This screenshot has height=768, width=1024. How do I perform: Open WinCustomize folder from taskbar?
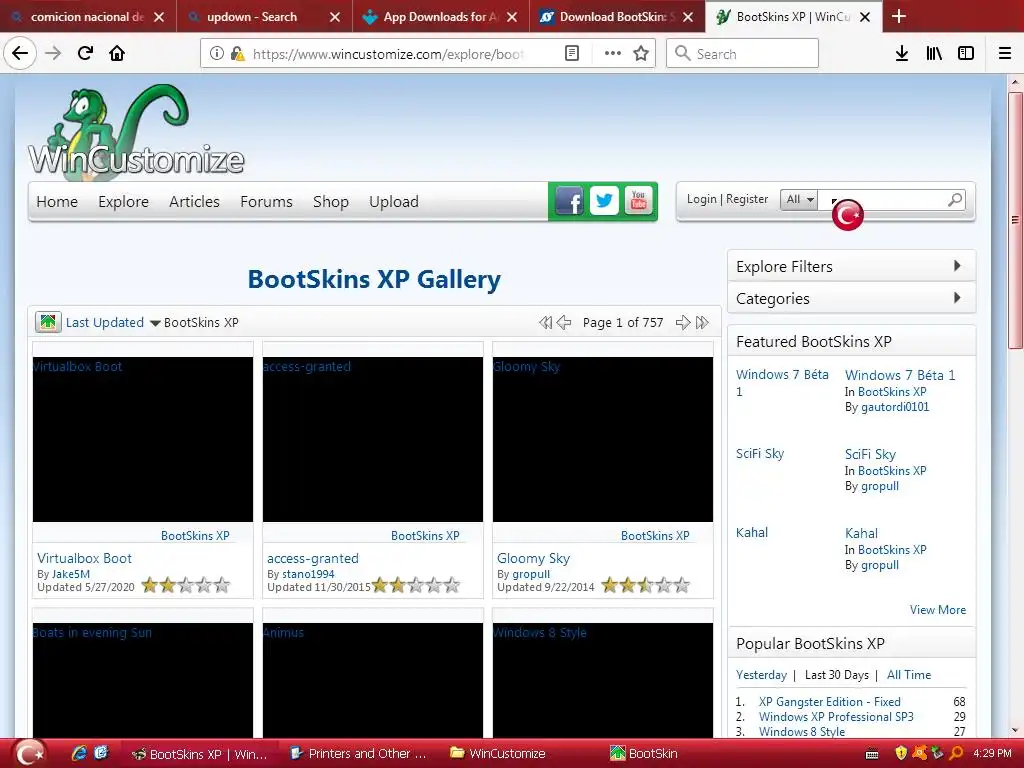499,754
